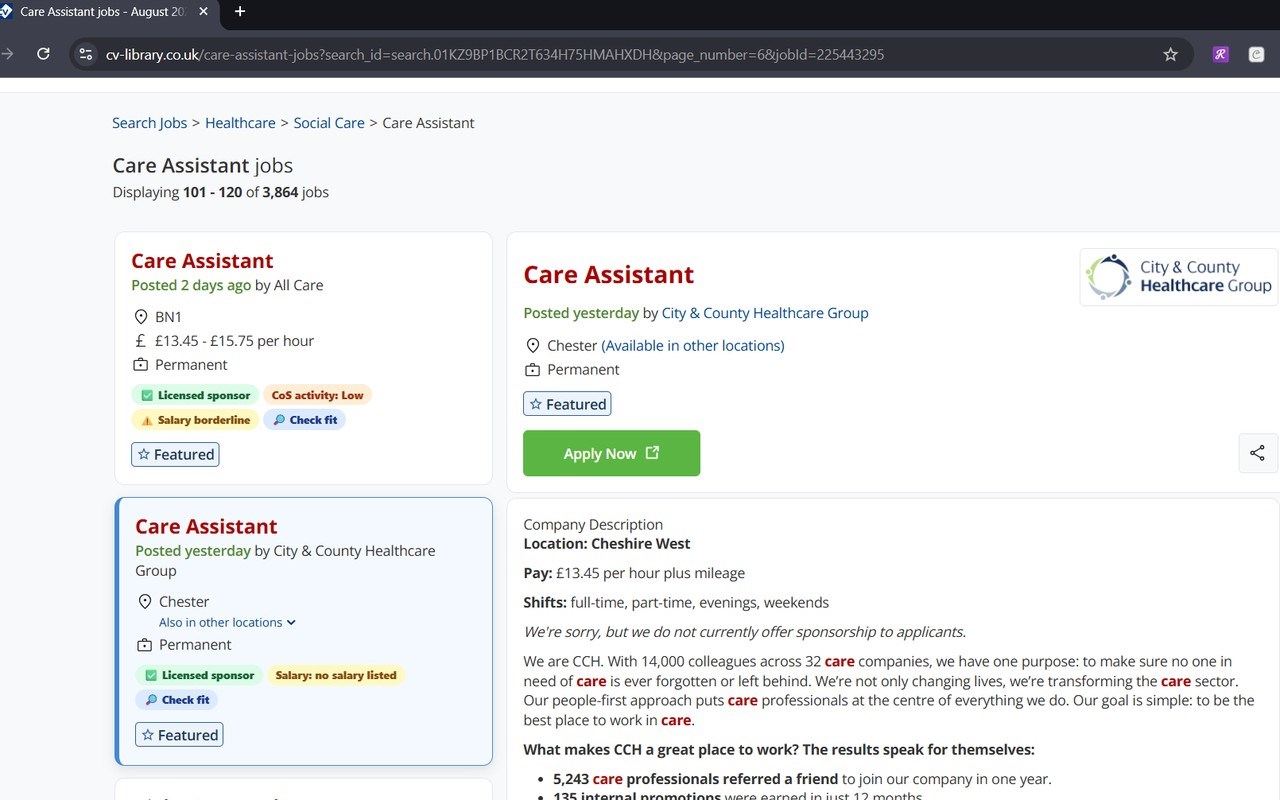Click the 'Pay: £13.45 per hour plus mileage' line
This screenshot has height=800, width=1280.
[634, 573]
